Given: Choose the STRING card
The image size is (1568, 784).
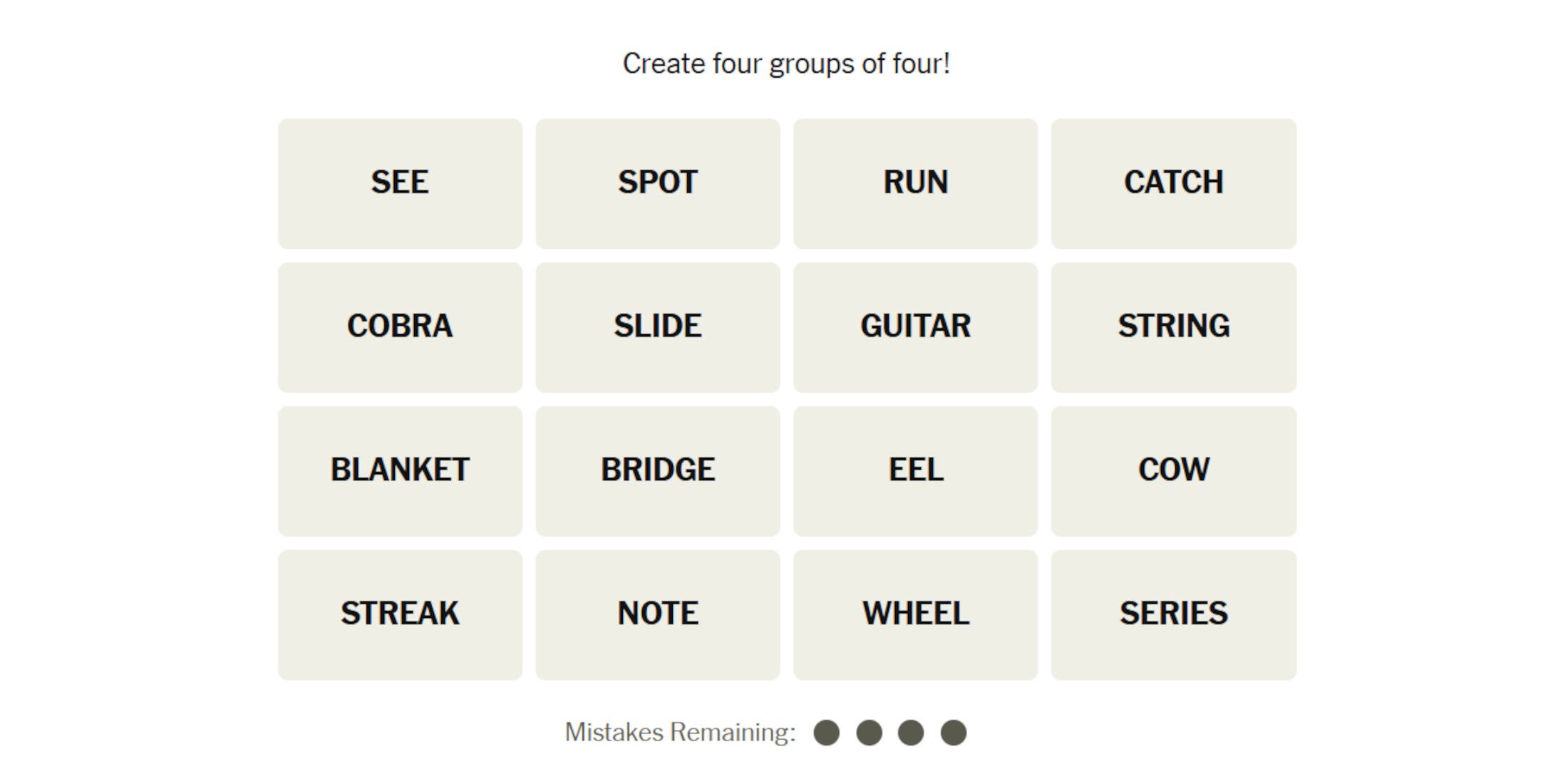Looking at the screenshot, I should pos(1174,327).
